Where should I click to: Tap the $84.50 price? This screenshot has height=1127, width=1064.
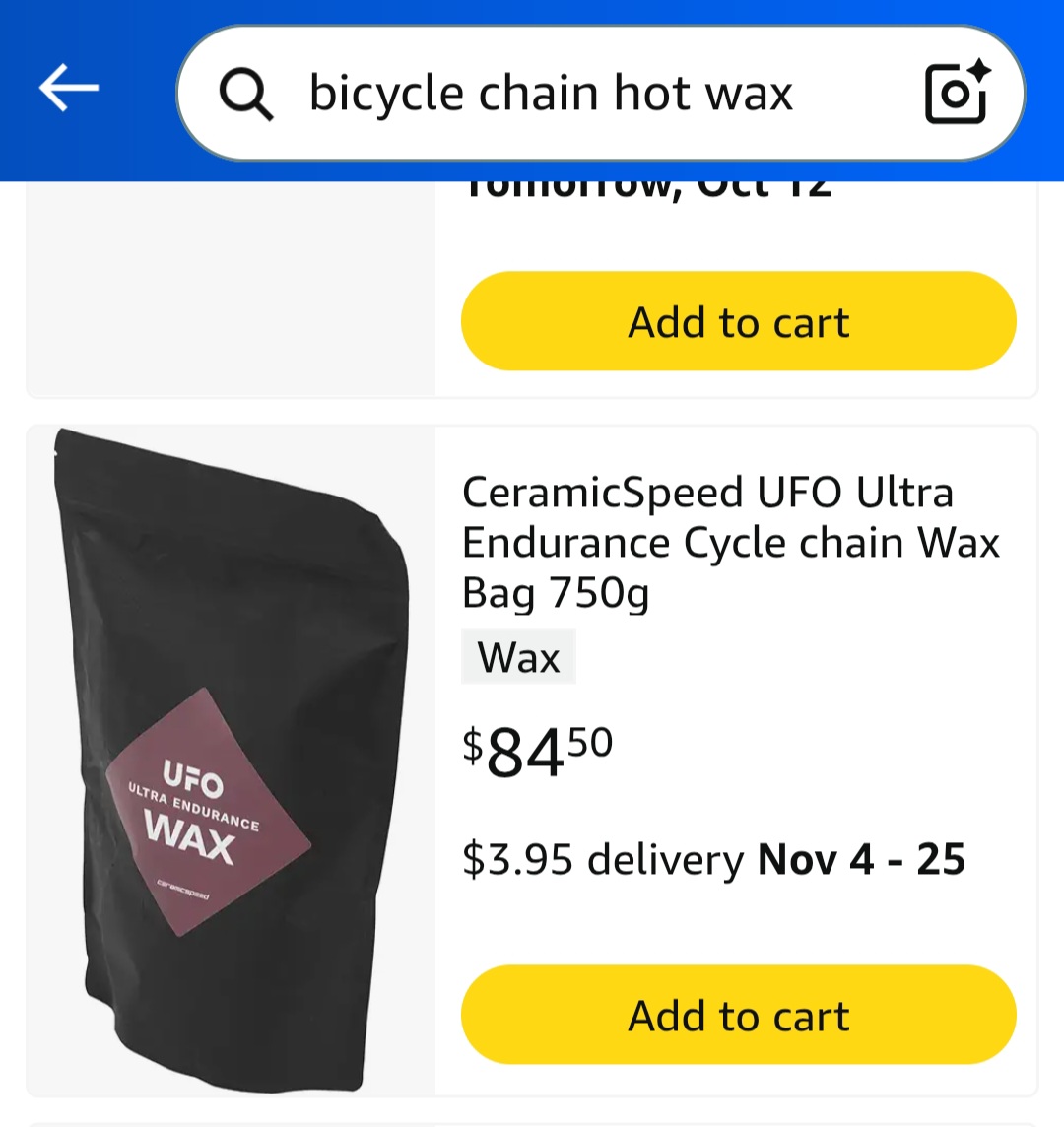537,751
